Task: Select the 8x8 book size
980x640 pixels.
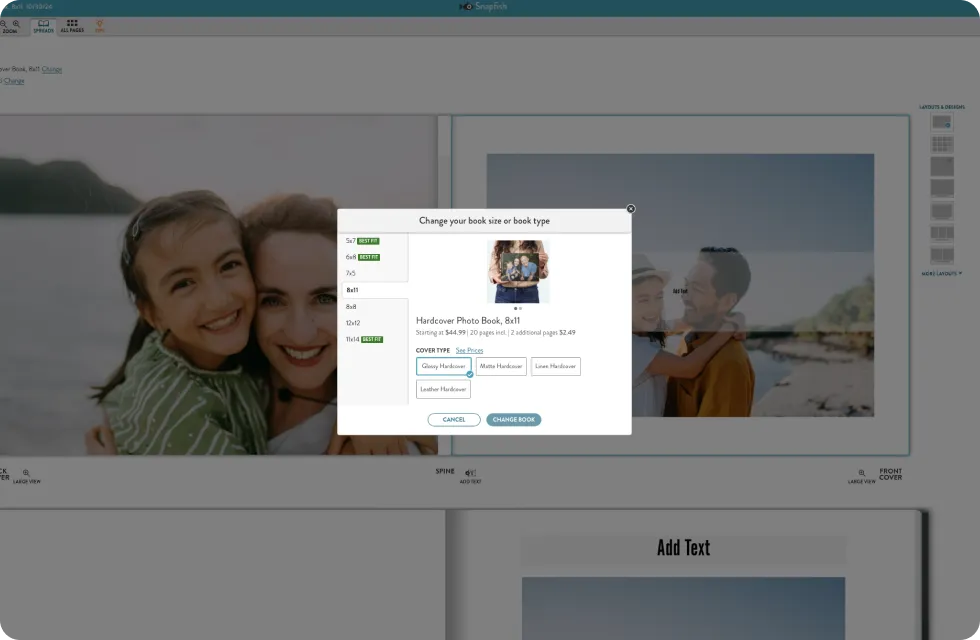Action: click(351, 306)
